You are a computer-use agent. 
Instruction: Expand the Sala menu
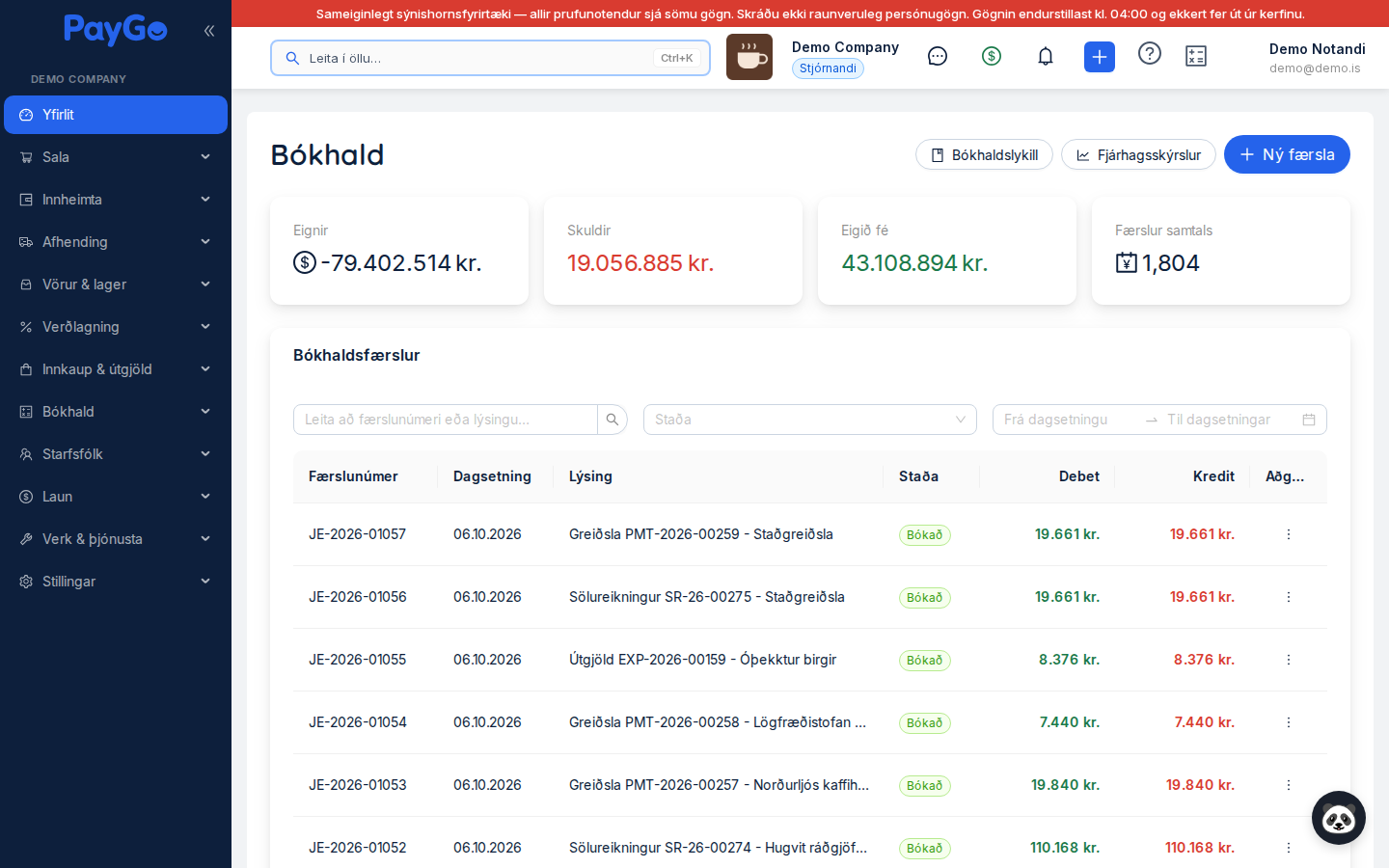coord(116,157)
